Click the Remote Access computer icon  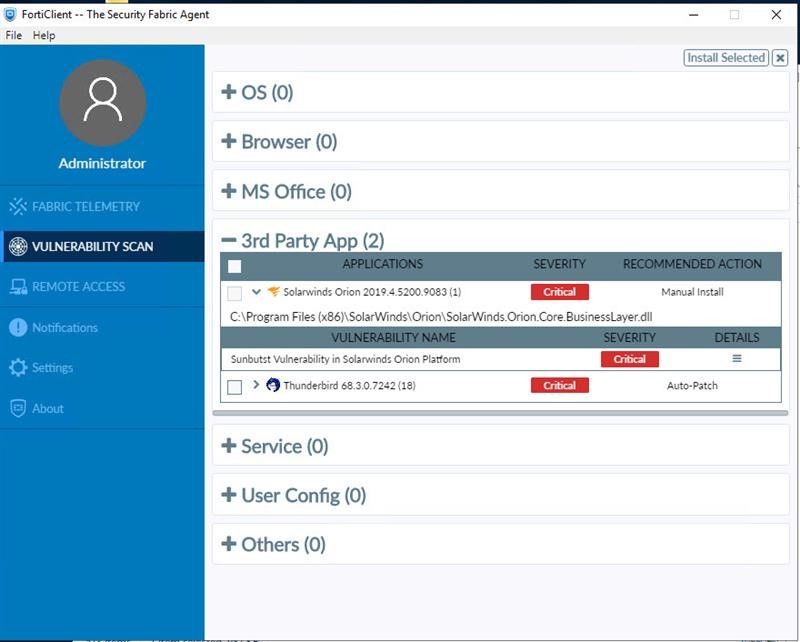click(x=18, y=287)
